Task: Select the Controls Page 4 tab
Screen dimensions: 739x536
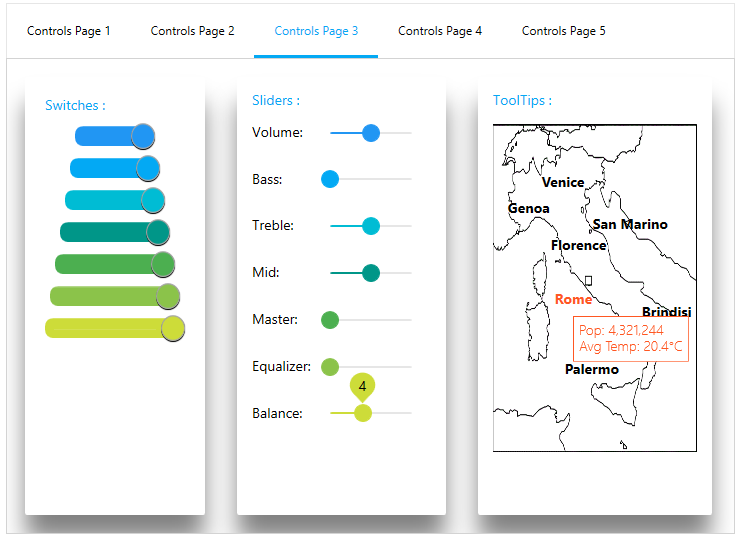Action: click(x=440, y=31)
